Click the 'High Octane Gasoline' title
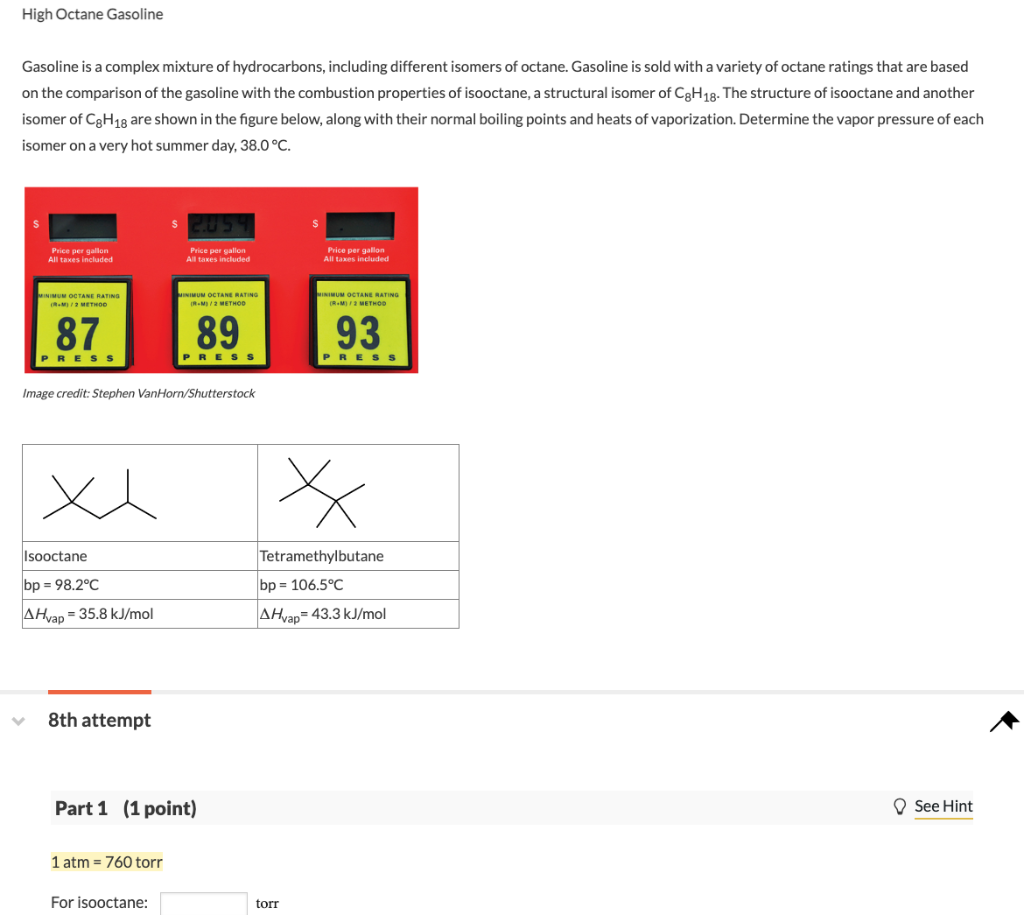Screen dimensions: 1024x915 [x=92, y=14]
